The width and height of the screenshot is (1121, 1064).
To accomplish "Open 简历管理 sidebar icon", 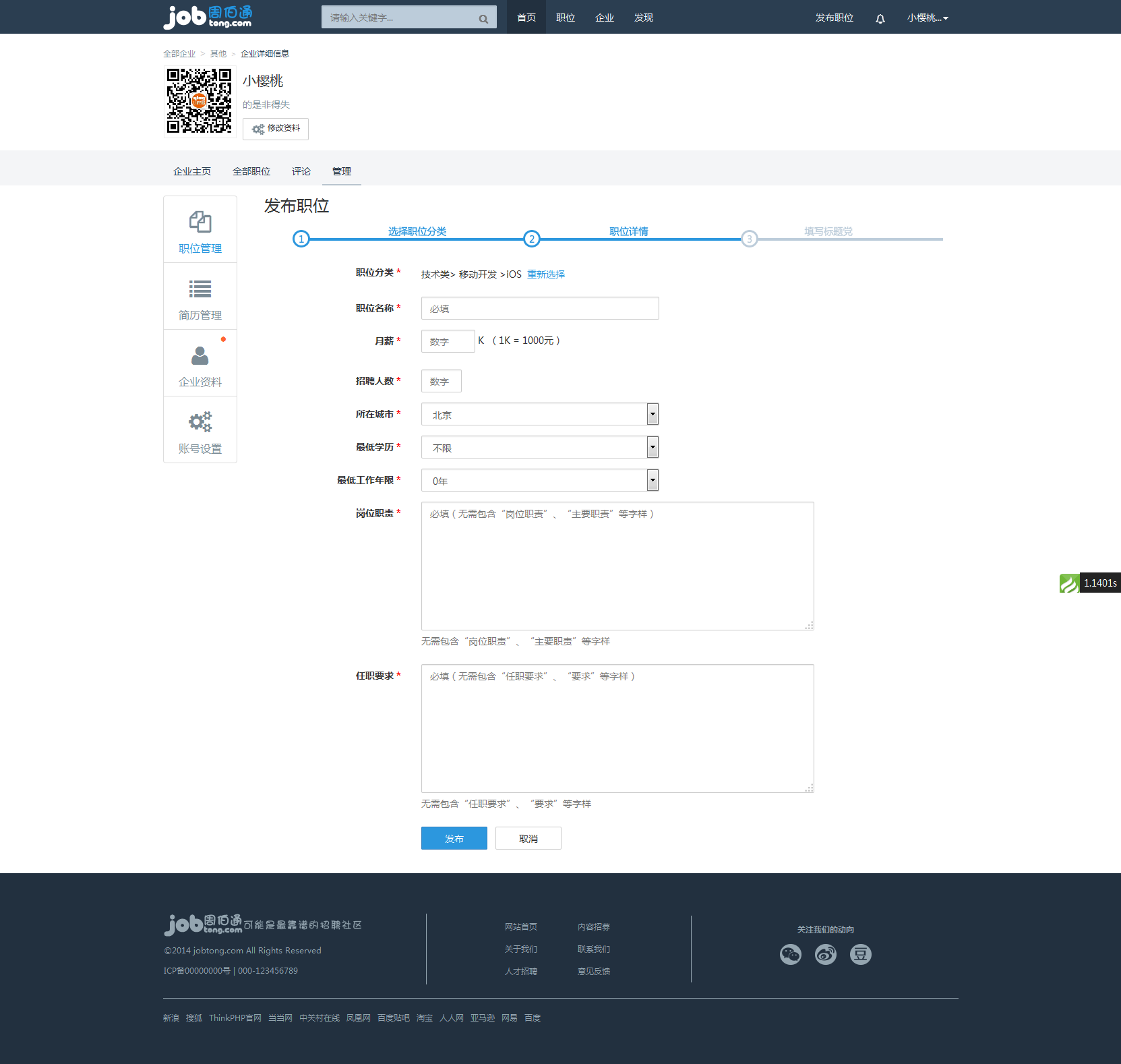I will pyautogui.click(x=200, y=289).
